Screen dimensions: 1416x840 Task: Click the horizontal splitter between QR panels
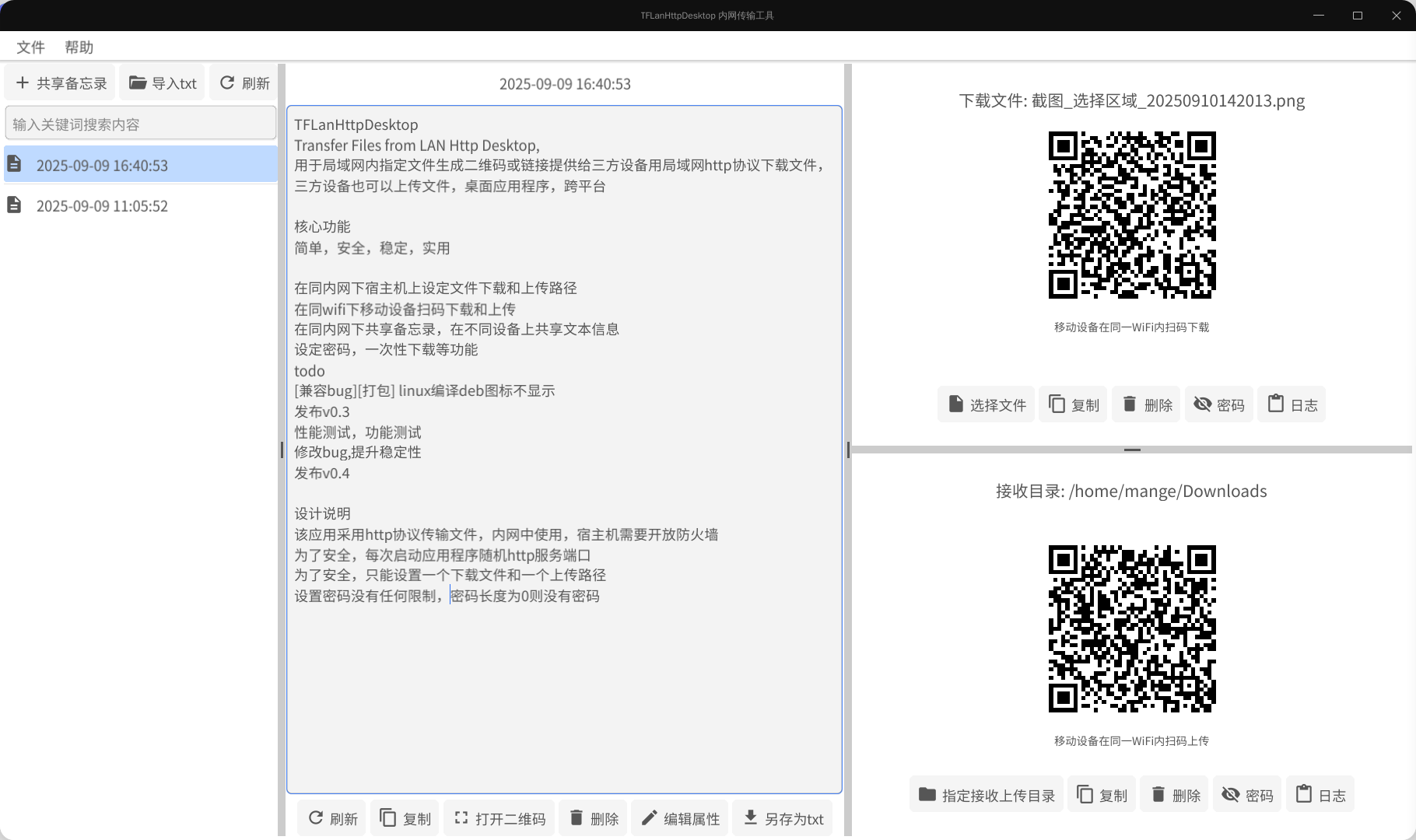(1132, 450)
